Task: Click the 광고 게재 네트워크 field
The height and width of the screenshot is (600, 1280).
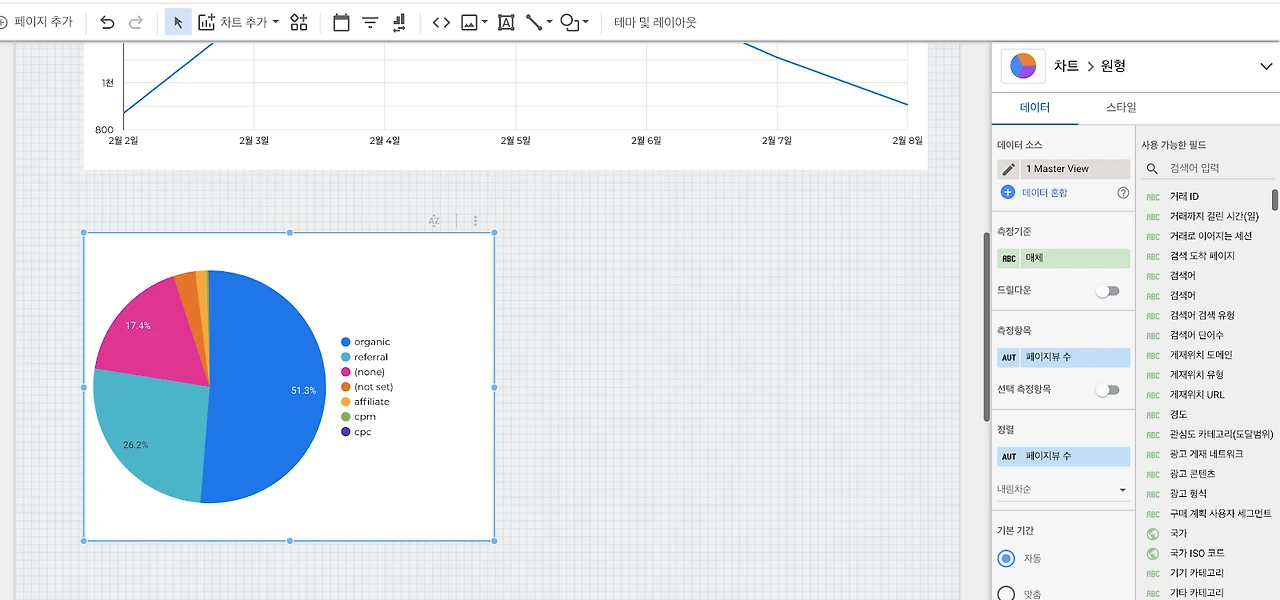Action: point(1206,454)
